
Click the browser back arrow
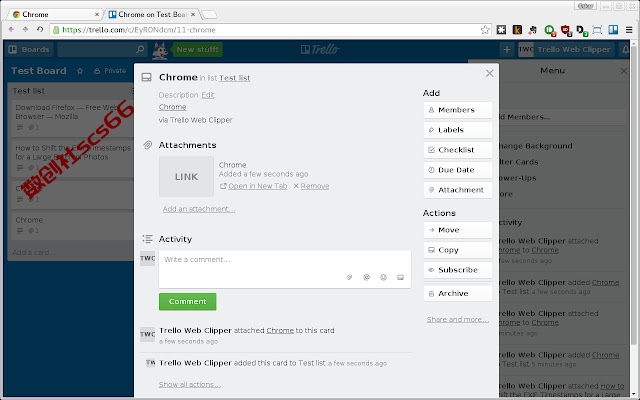tap(11, 29)
